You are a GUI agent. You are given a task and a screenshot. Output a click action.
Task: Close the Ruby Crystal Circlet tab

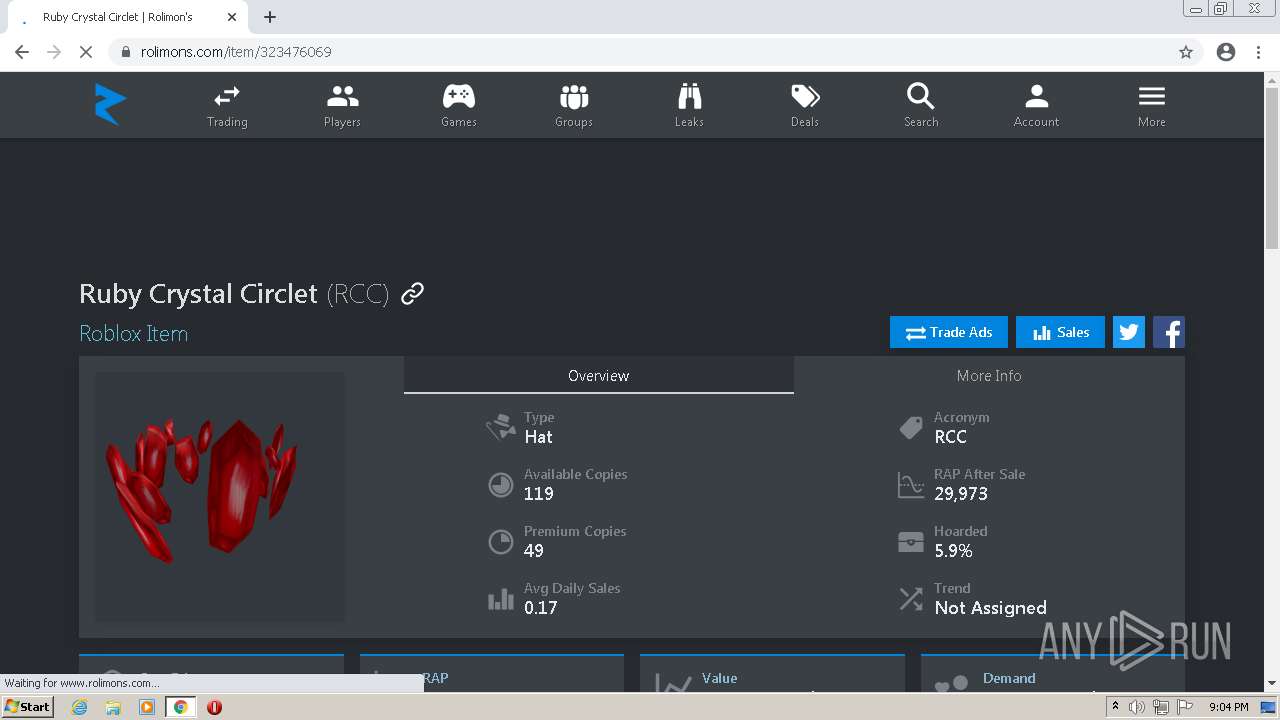pos(232,17)
